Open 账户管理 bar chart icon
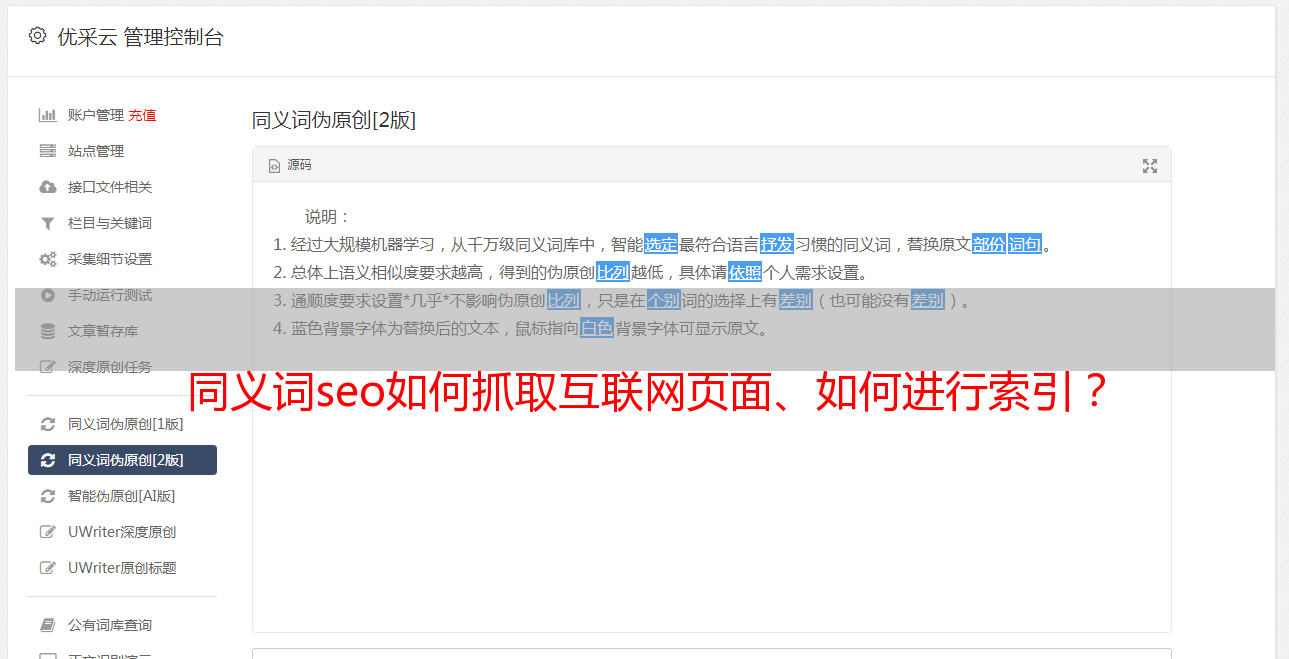Viewport: 1289px width, 659px height. (47, 115)
